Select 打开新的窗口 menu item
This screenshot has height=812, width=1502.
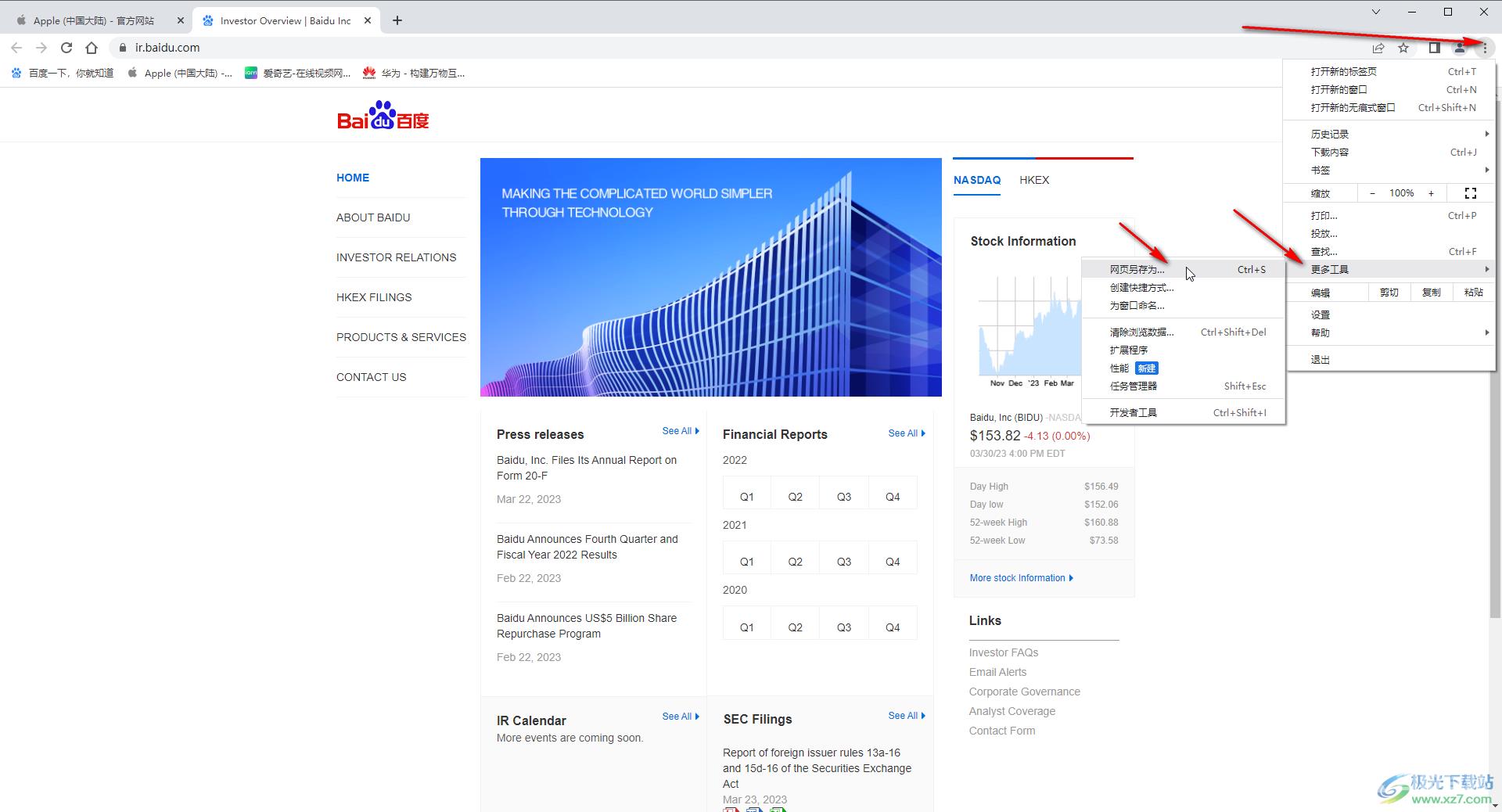[x=1390, y=89]
